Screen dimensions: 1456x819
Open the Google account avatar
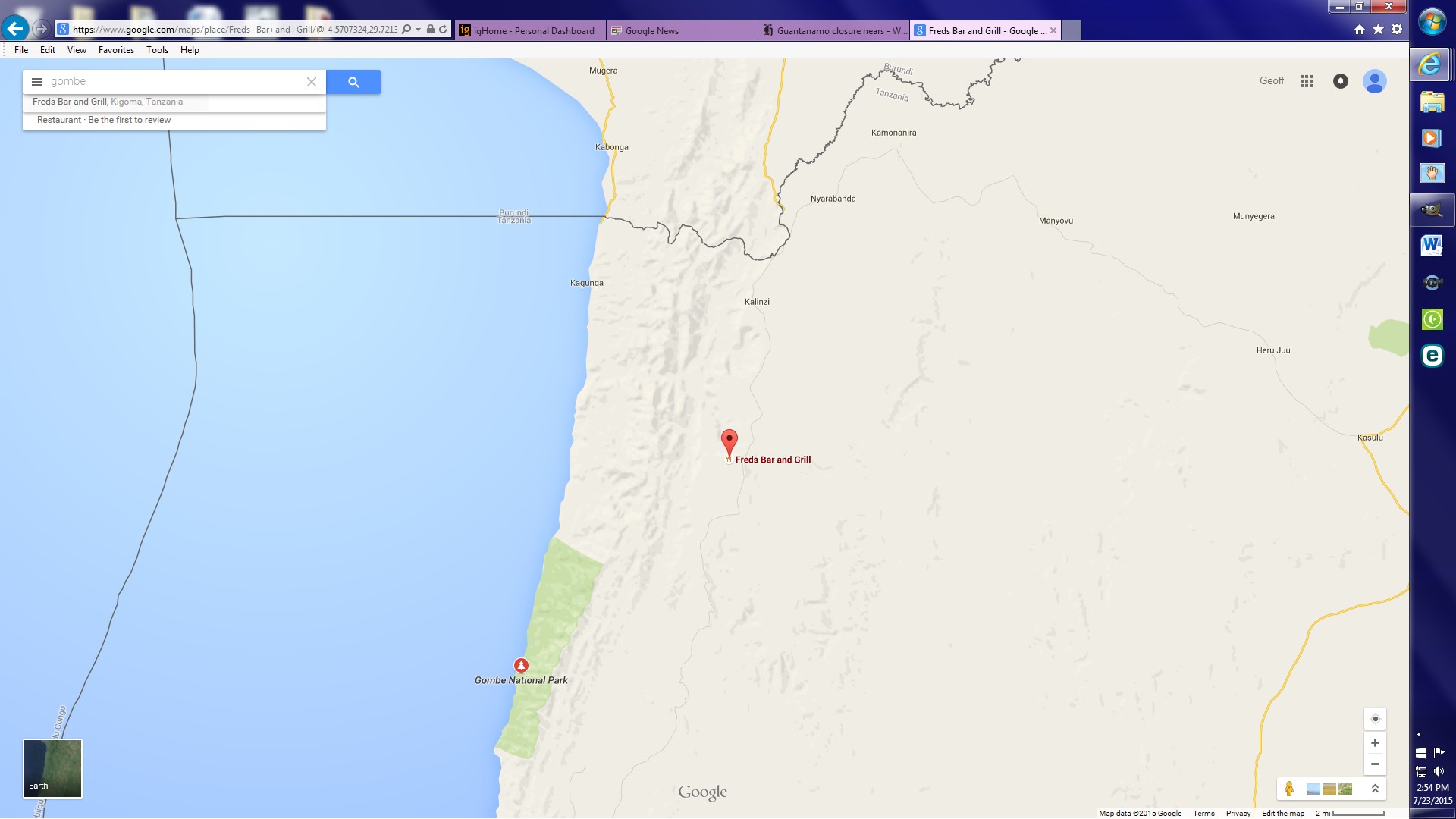pos(1375,81)
